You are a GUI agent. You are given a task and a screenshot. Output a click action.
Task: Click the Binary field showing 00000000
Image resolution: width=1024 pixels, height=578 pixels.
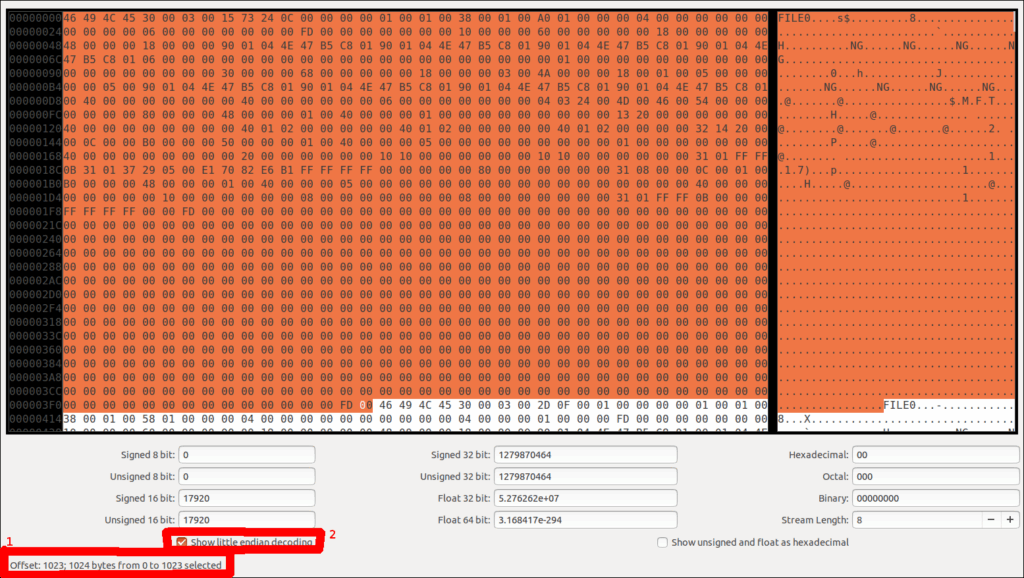[935, 498]
